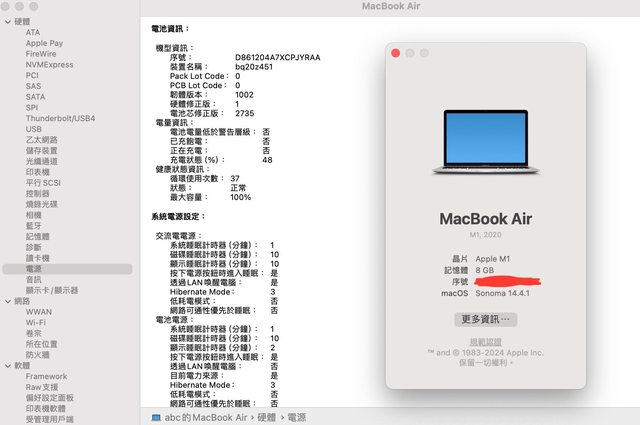
Task: Click the laptop icon in the path bar
Action: point(156,416)
